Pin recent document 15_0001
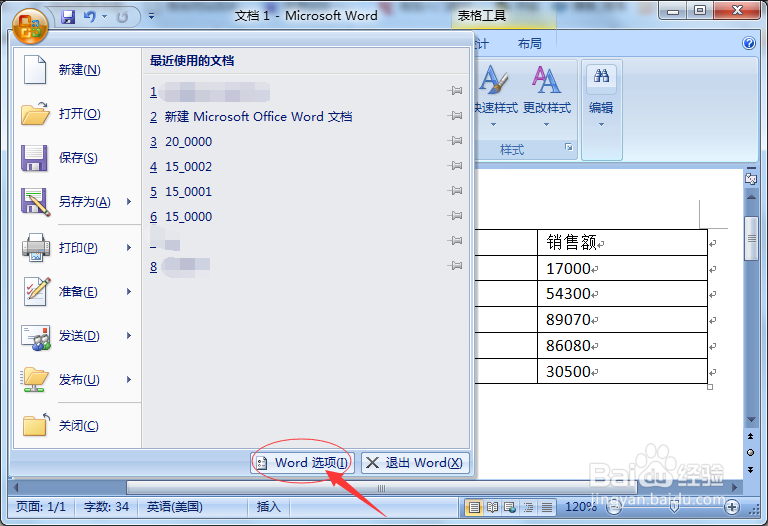The width and height of the screenshot is (768, 526). point(455,191)
